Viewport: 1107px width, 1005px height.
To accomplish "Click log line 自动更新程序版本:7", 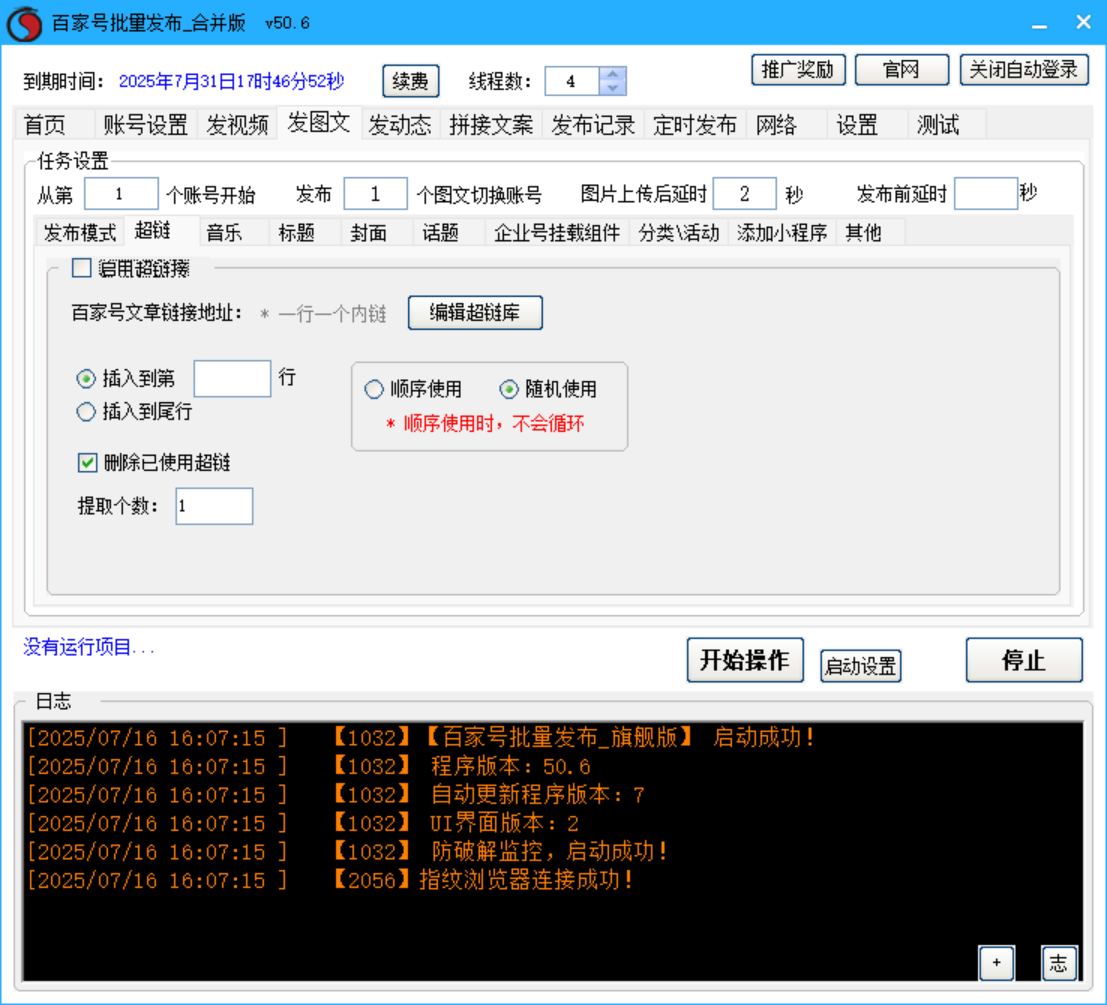I will coord(336,795).
